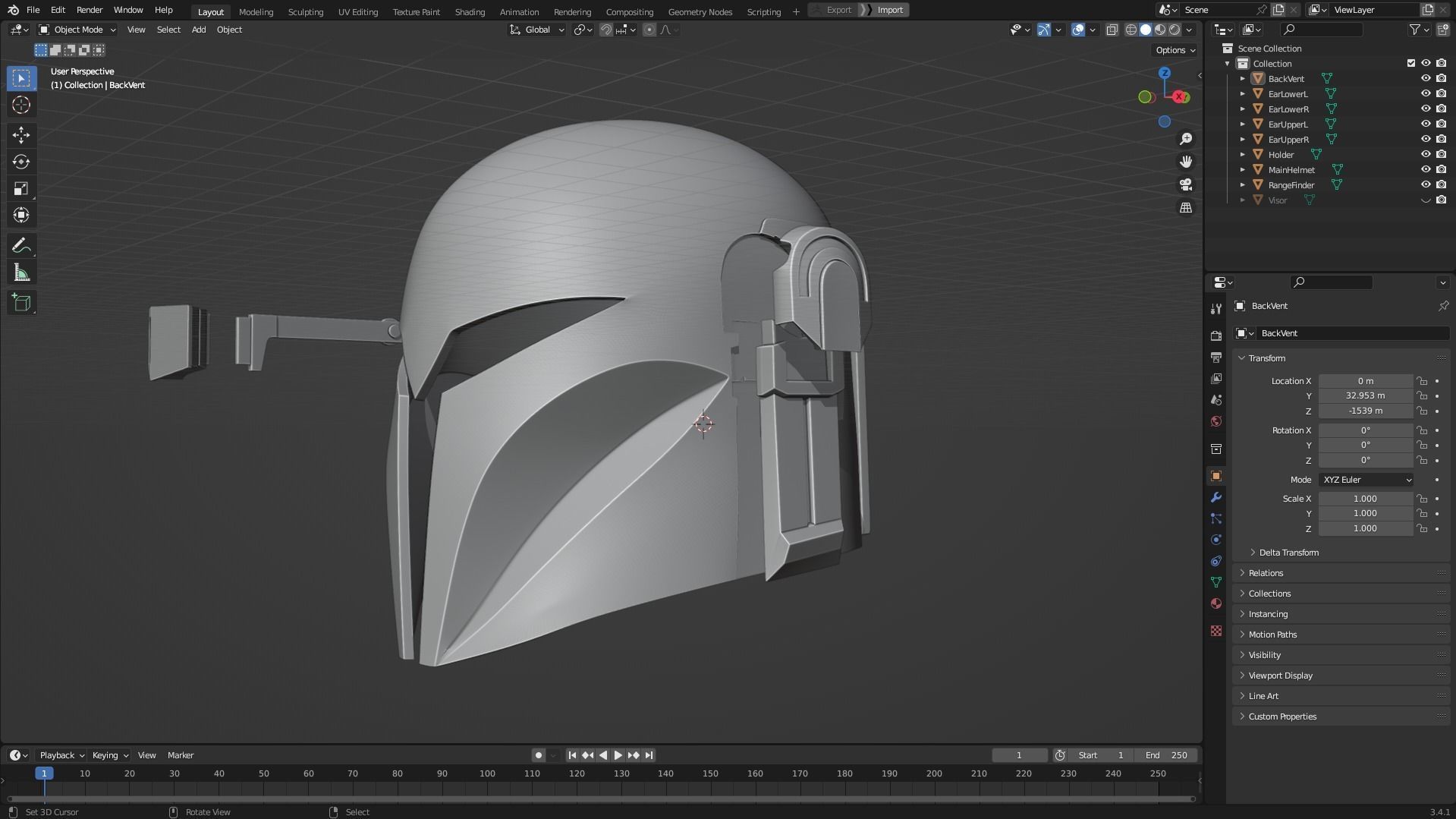Open the Object Data properties tab

[x=1216, y=582]
